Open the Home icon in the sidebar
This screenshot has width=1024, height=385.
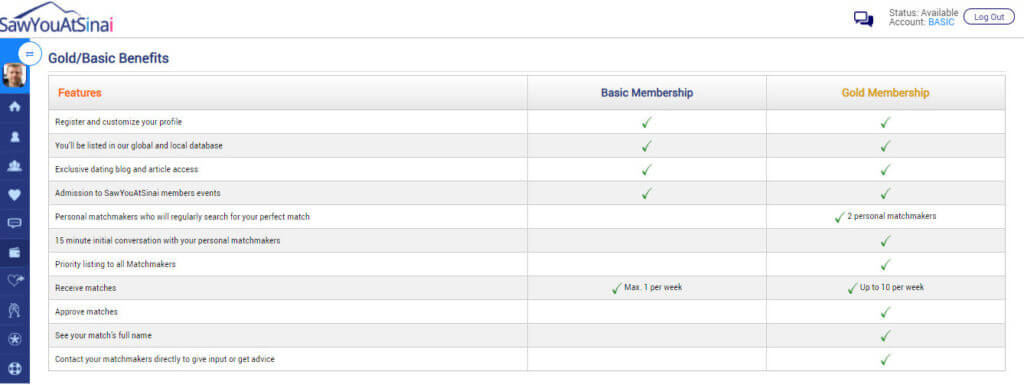(x=14, y=106)
